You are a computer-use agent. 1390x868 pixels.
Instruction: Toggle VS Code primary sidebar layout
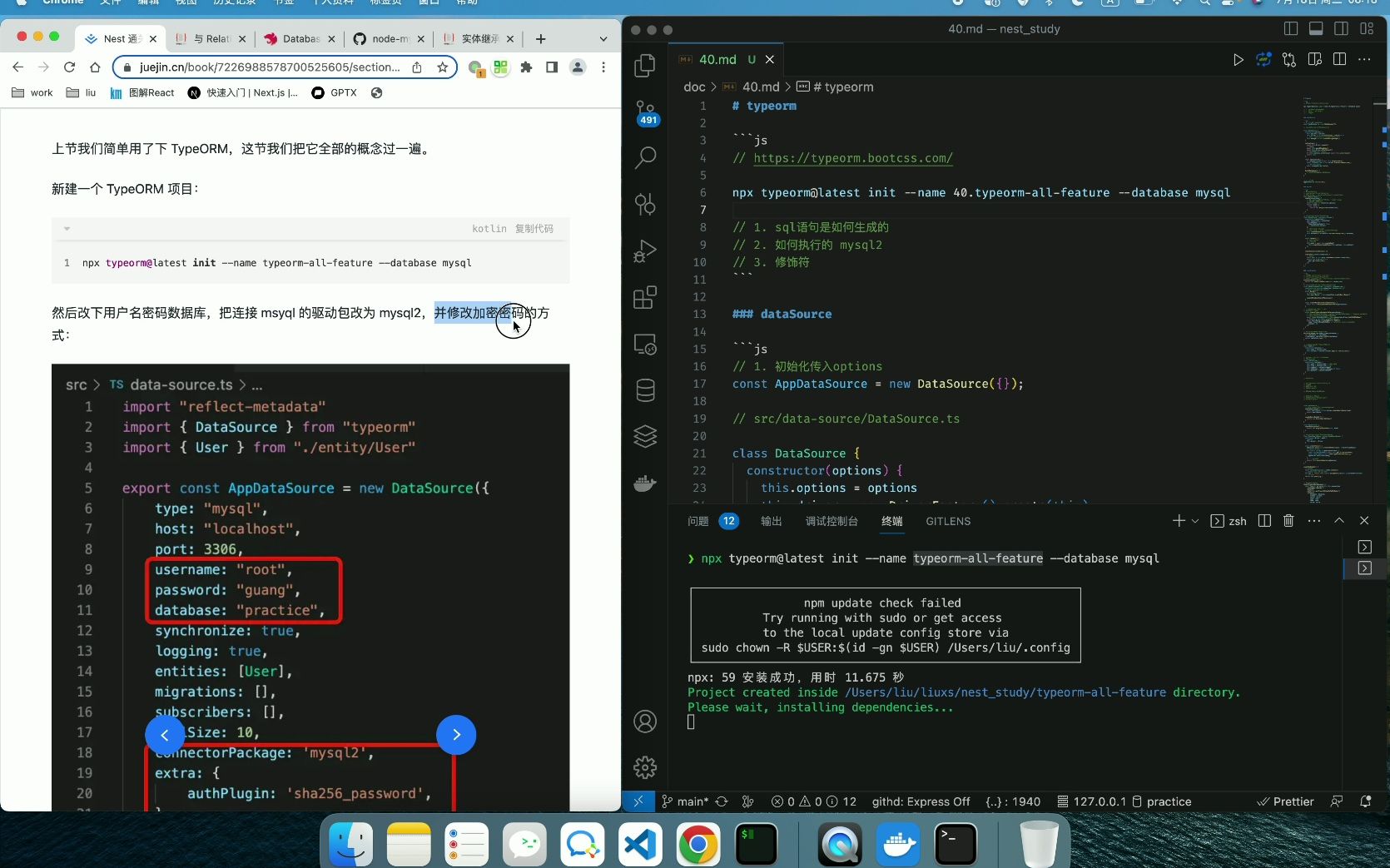click(1291, 29)
